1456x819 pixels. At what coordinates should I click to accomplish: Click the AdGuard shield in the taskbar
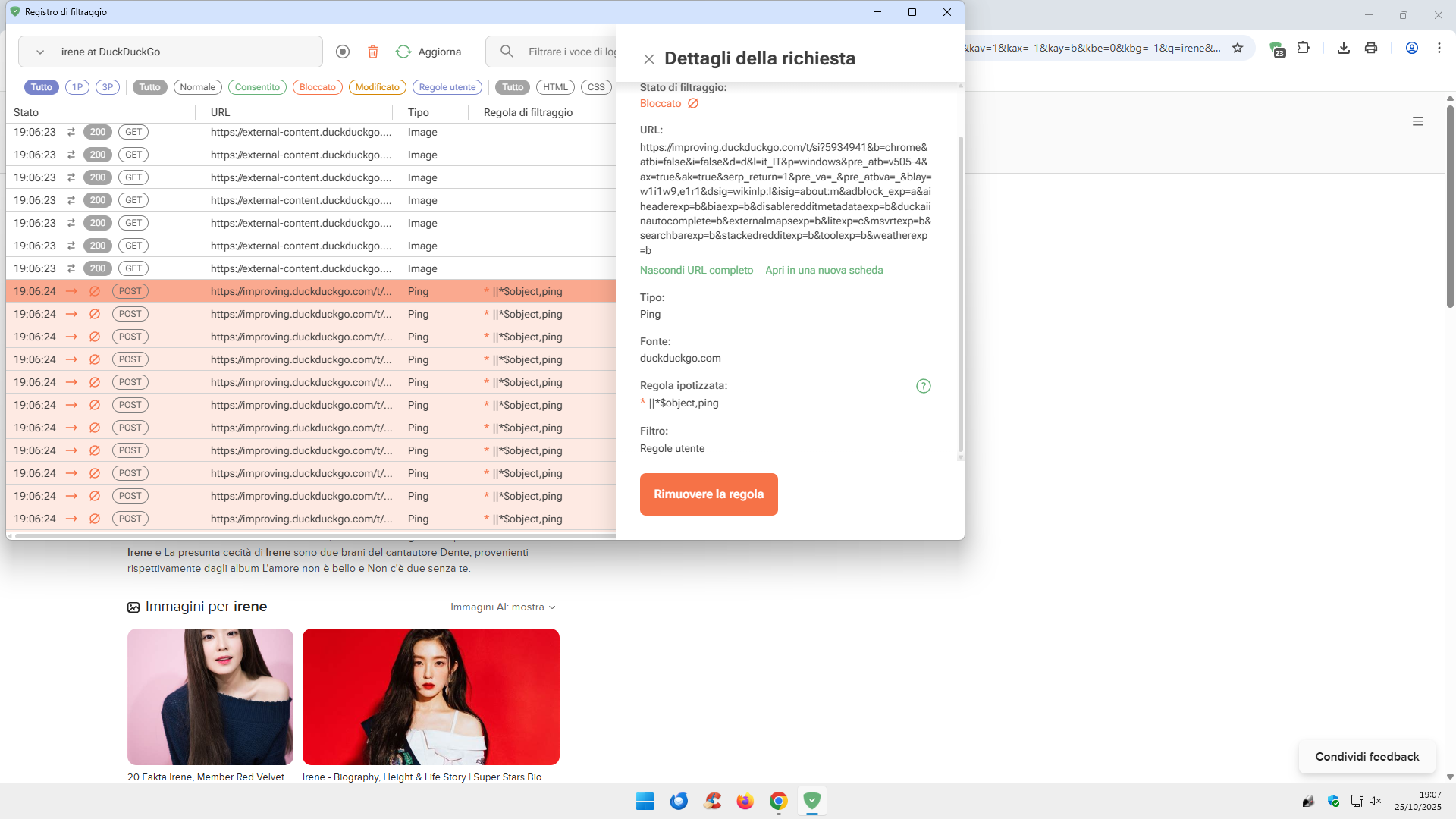pyautogui.click(x=811, y=801)
